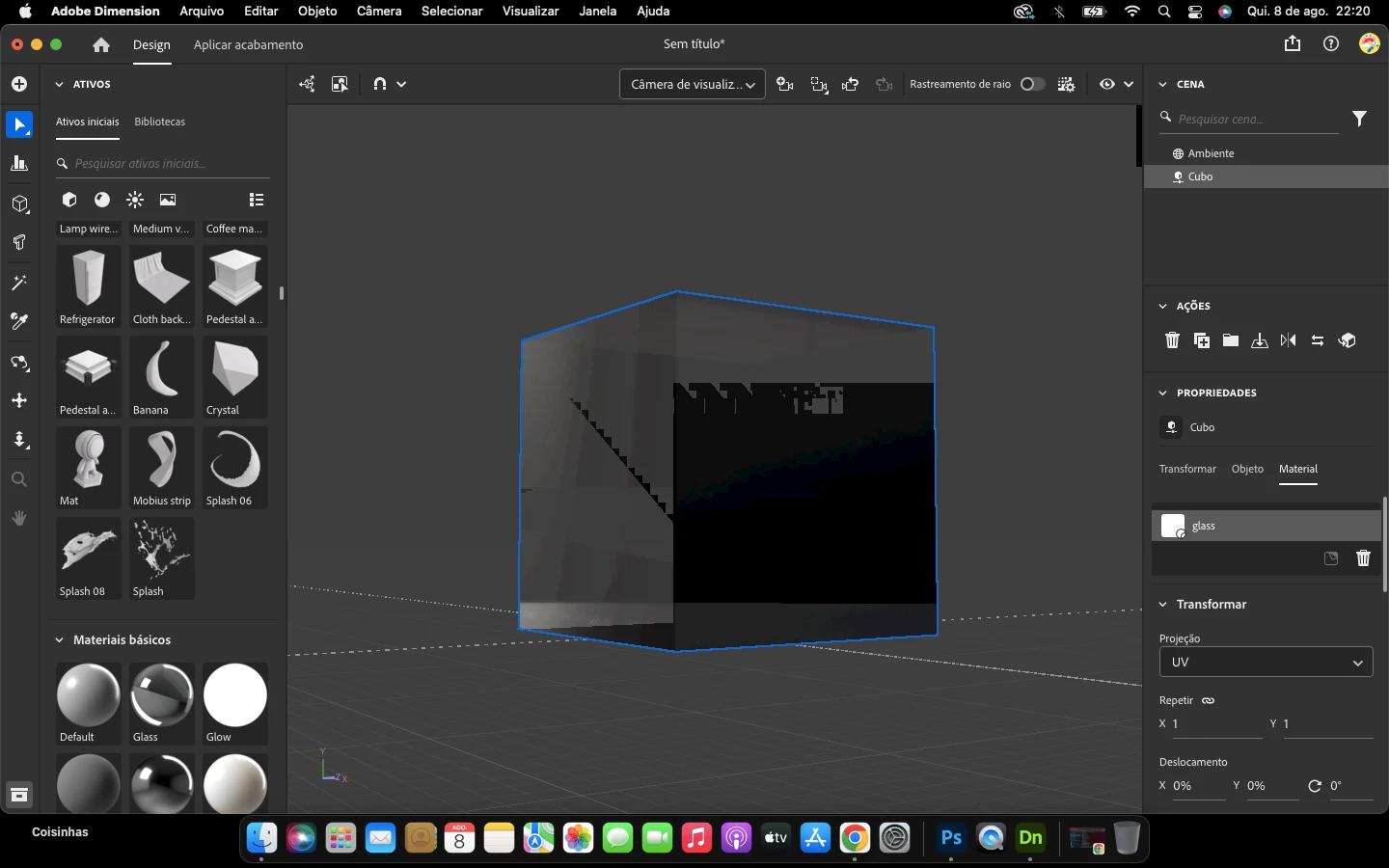This screenshot has width=1389, height=868.
Task: Select the Sampler eyedropper tool
Action: [x=19, y=322]
